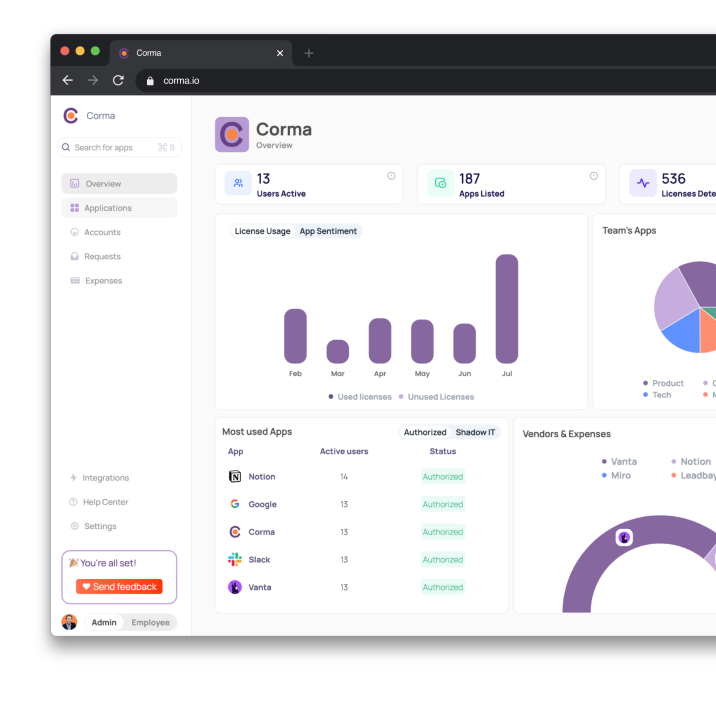Click the Notion app icon in the table
Viewport: 716px width, 707px height.
click(235, 477)
